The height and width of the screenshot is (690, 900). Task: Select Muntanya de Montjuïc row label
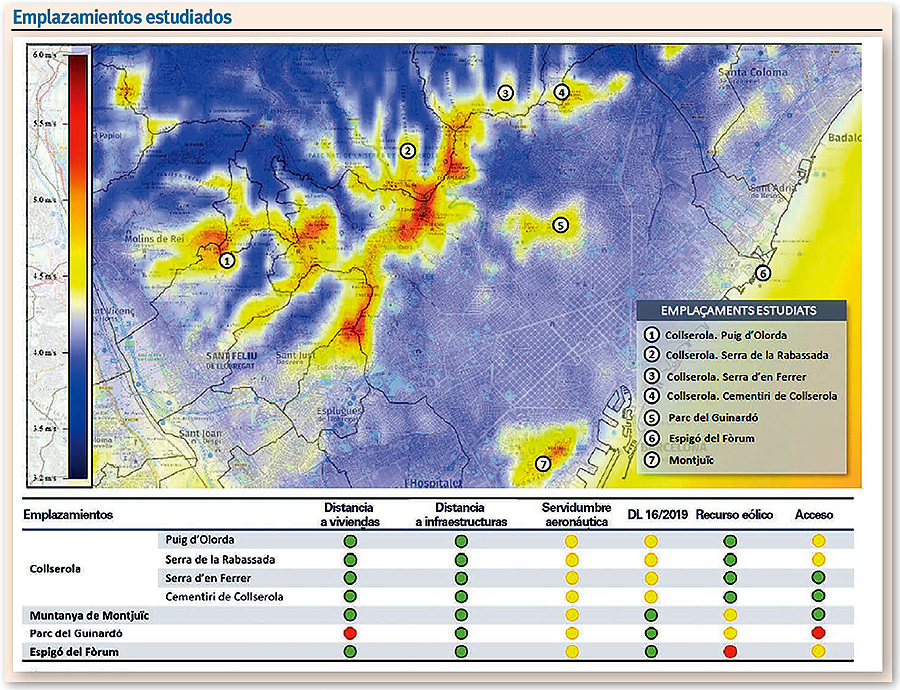pyautogui.click(x=84, y=615)
